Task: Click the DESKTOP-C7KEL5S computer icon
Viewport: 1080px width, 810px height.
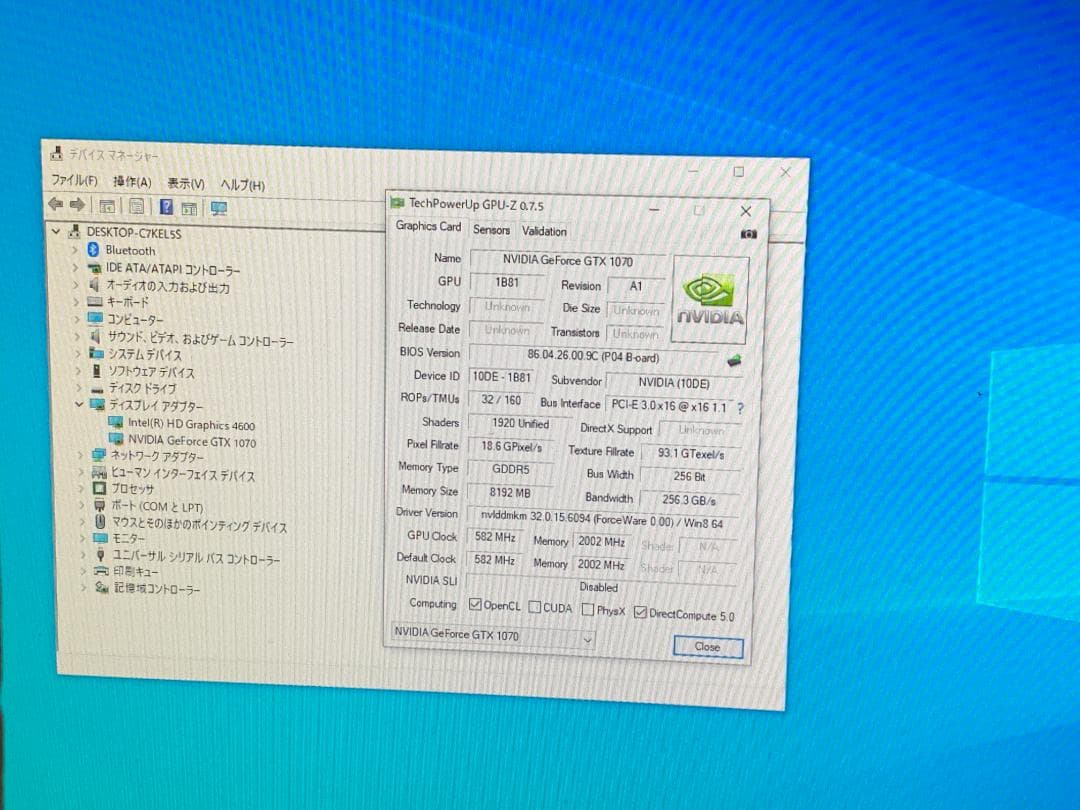Action: tap(74, 232)
